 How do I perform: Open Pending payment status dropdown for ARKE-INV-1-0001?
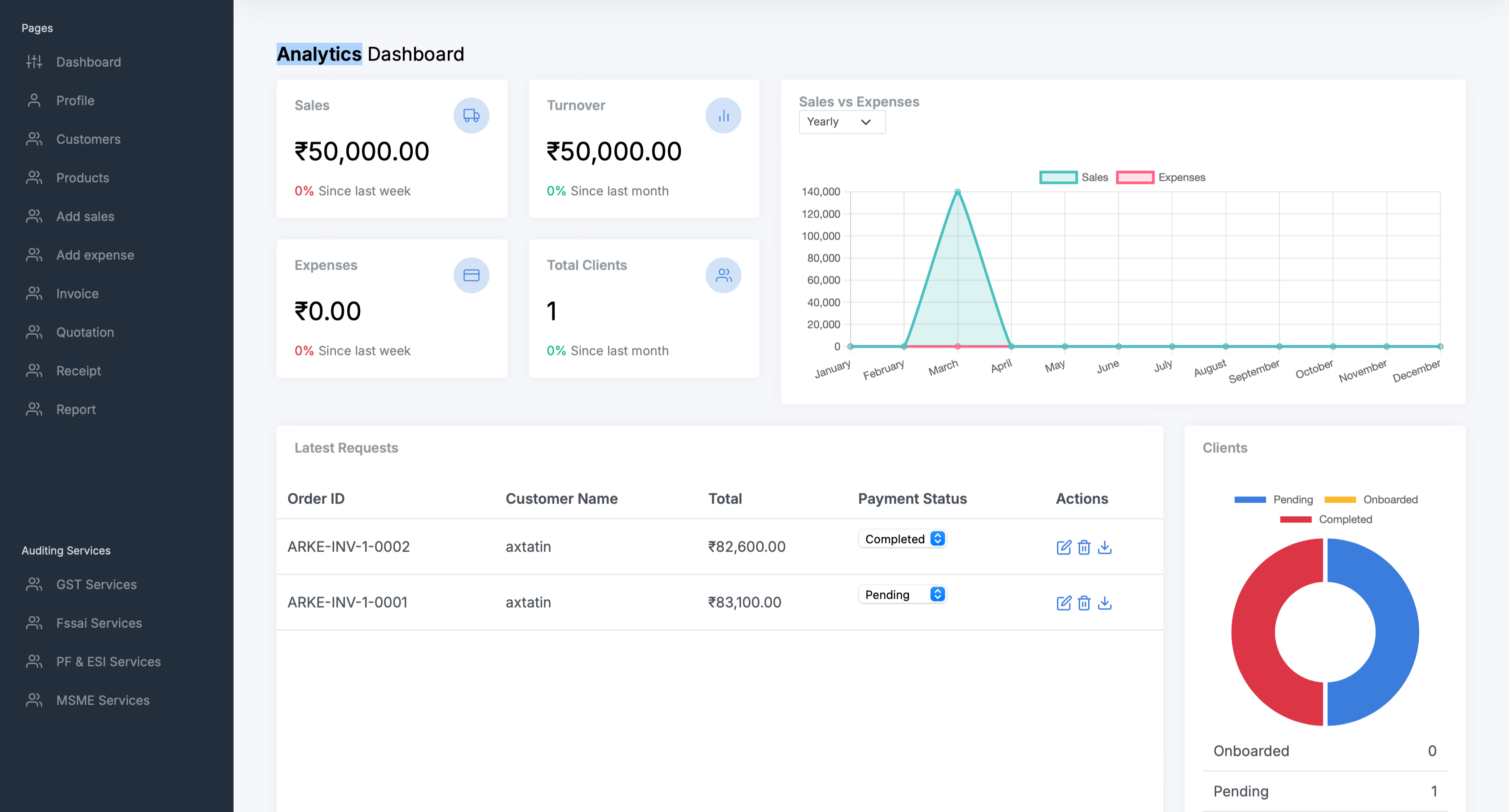coord(902,594)
